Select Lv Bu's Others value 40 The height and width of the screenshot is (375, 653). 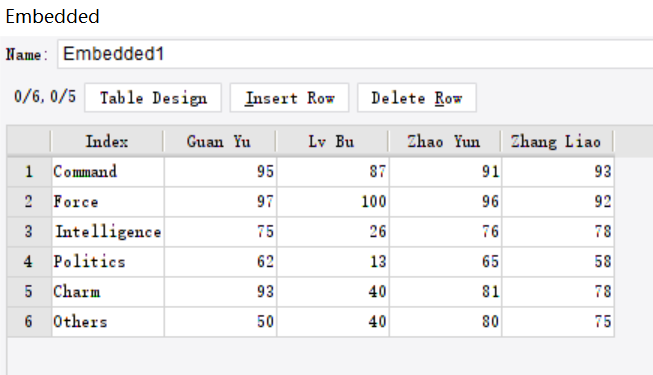click(333, 322)
